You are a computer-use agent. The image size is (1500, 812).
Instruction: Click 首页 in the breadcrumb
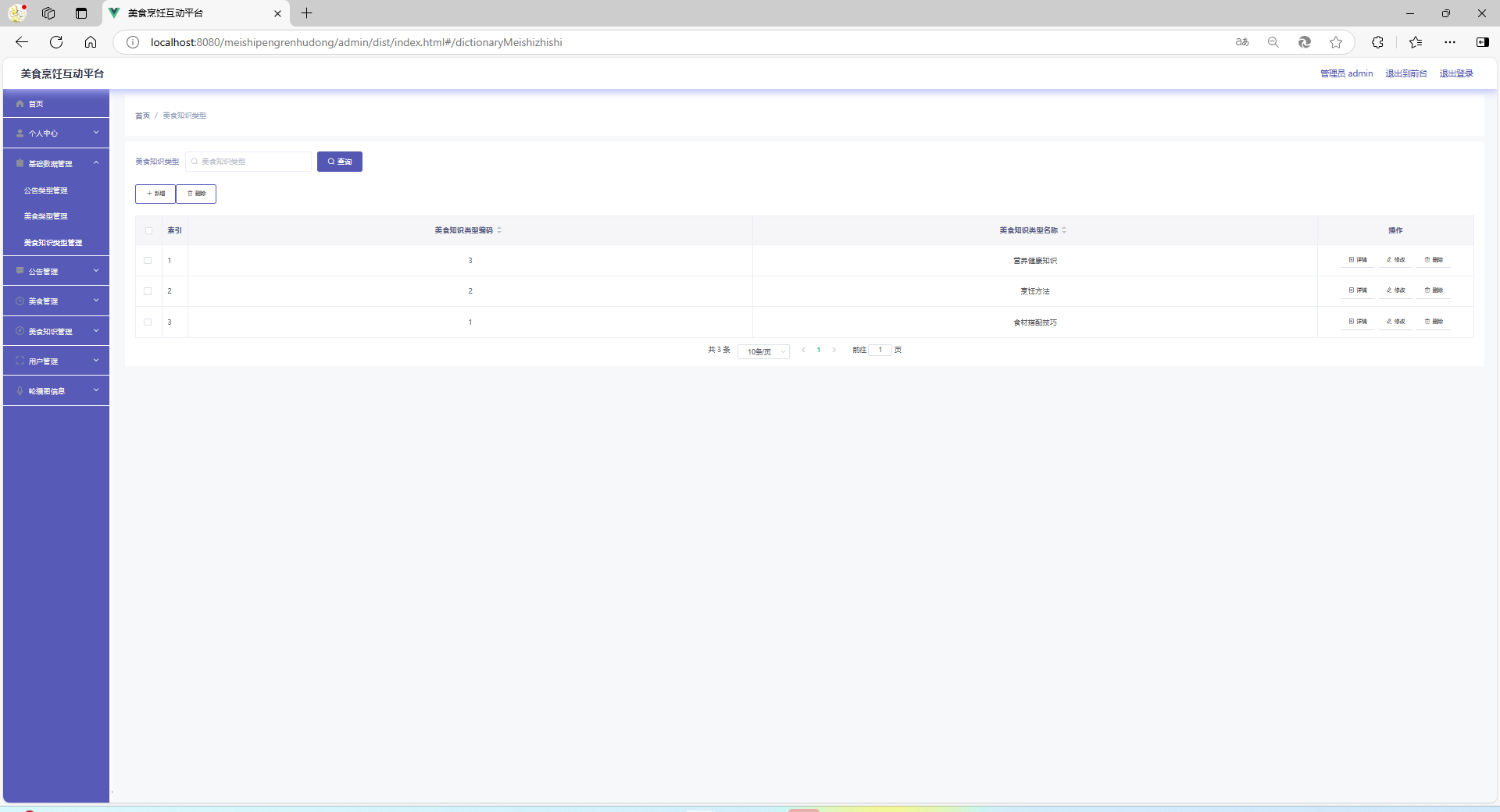pyautogui.click(x=142, y=116)
